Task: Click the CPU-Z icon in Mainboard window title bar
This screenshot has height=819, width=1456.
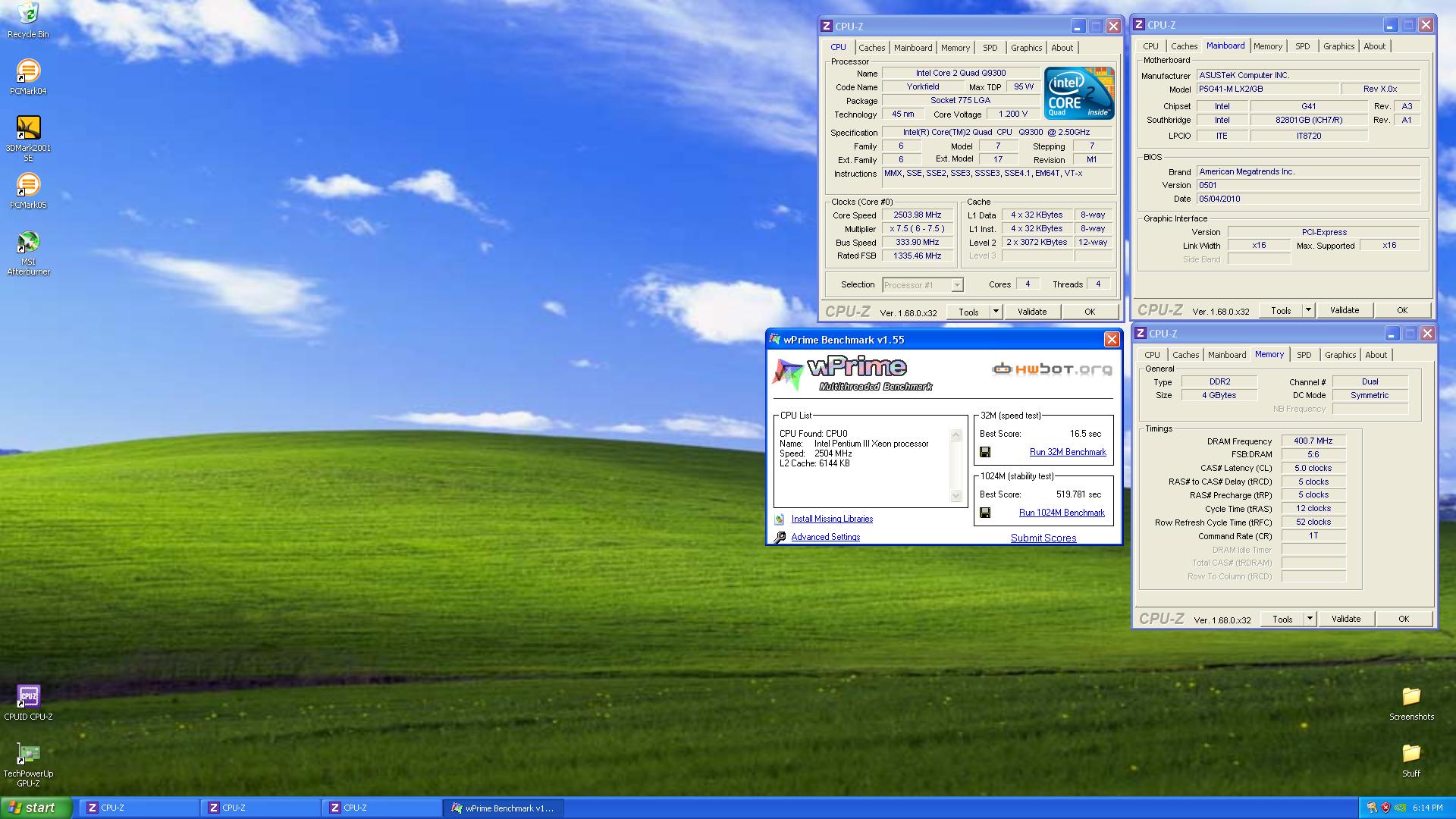Action: click(x=1139, y=25)
